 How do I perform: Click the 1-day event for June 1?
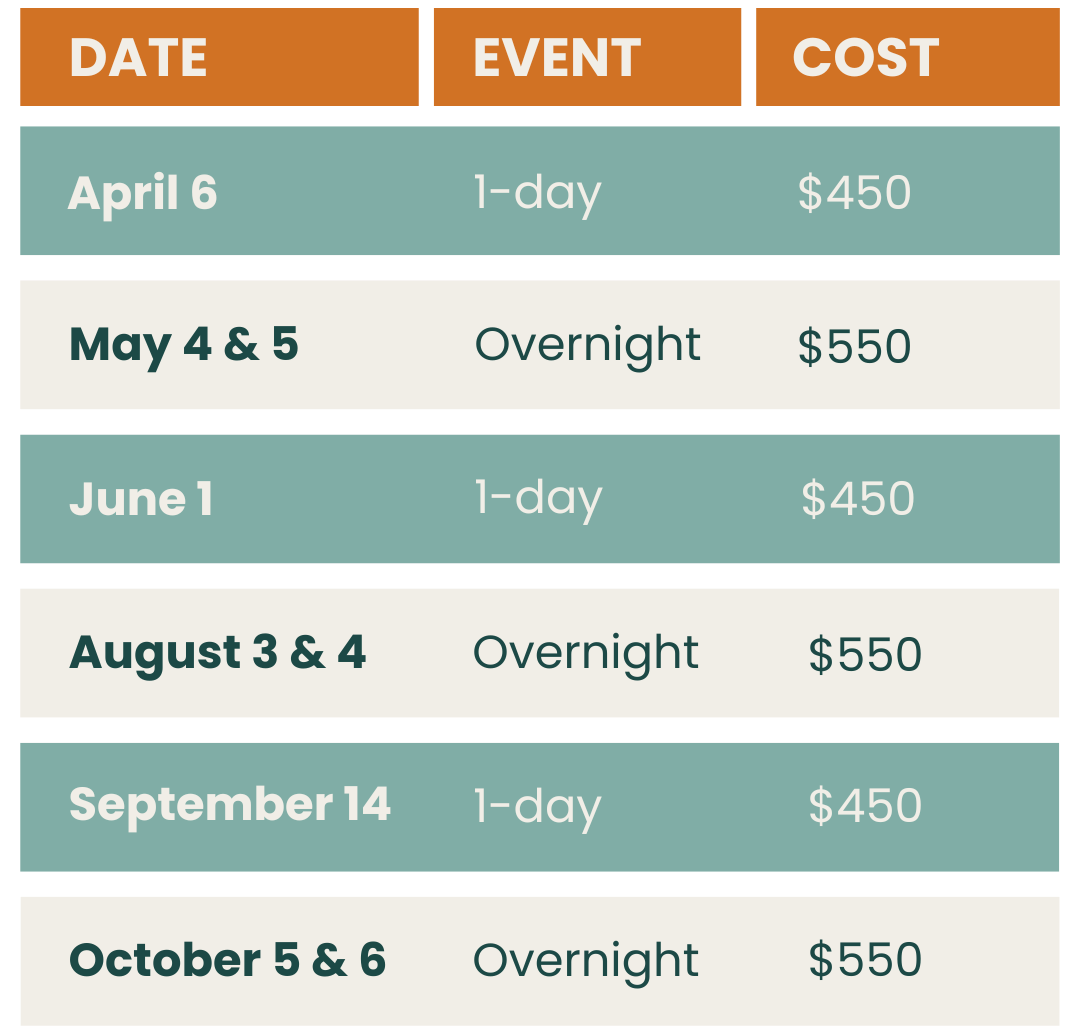pos(538,499)
